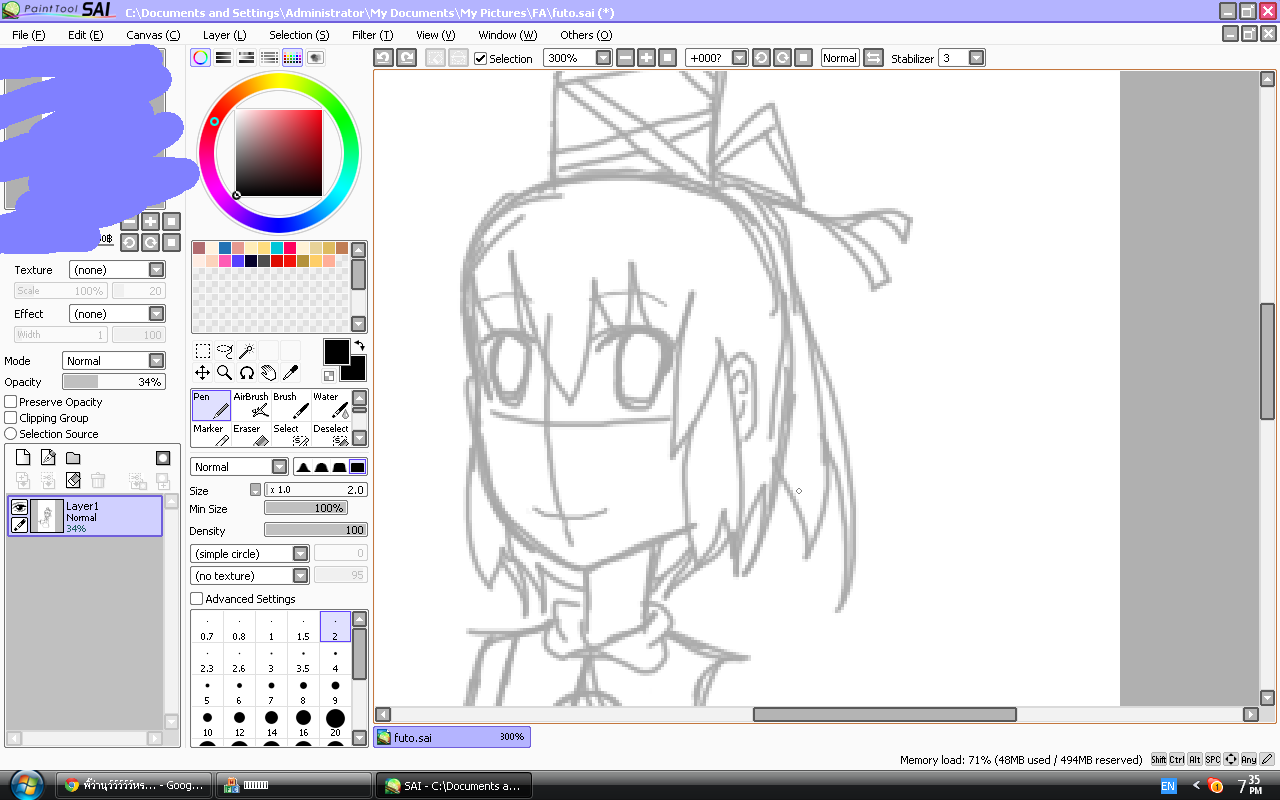
Task: Toggle the color wheel panel
Action: (x=201, y=58)
